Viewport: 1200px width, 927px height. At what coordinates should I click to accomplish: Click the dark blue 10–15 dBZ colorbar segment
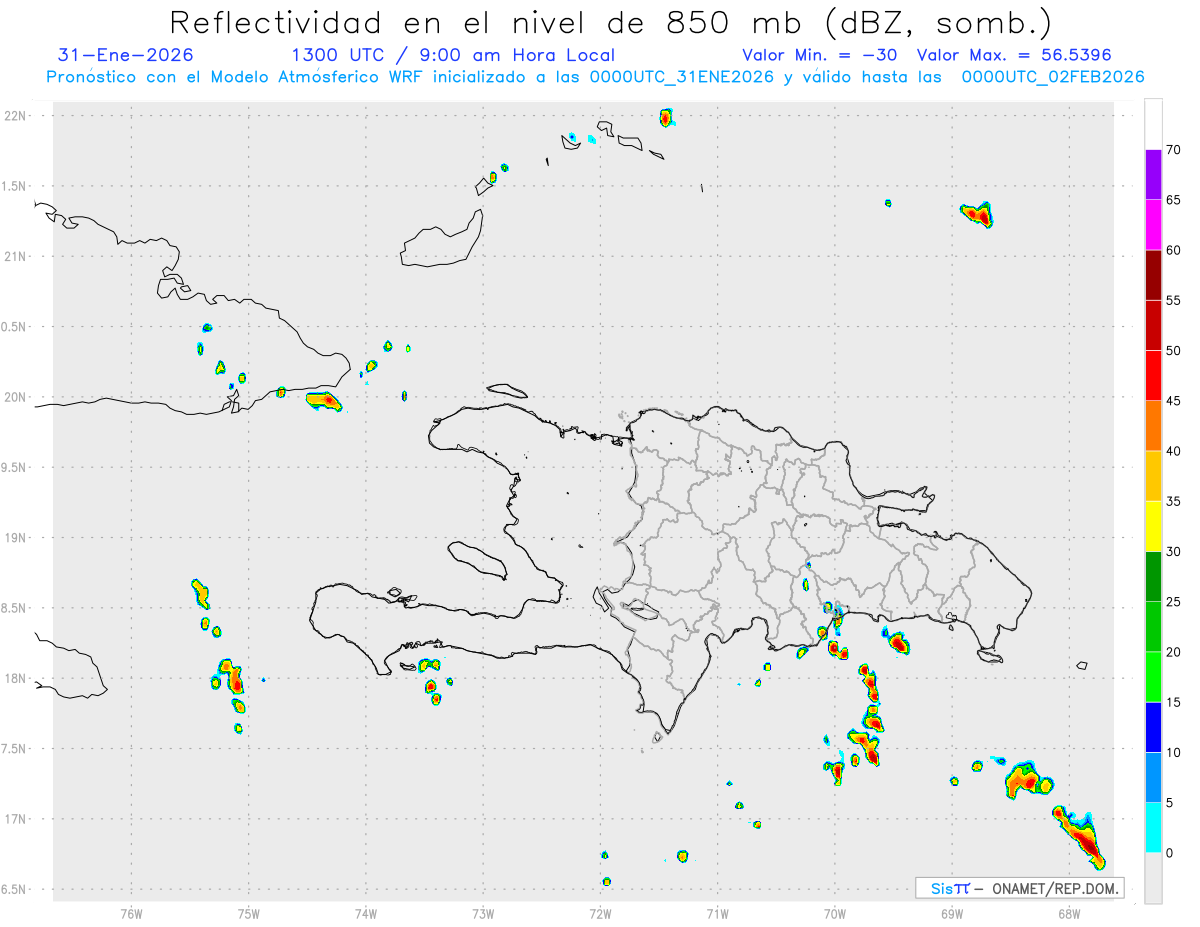[x=1153, y=727]
